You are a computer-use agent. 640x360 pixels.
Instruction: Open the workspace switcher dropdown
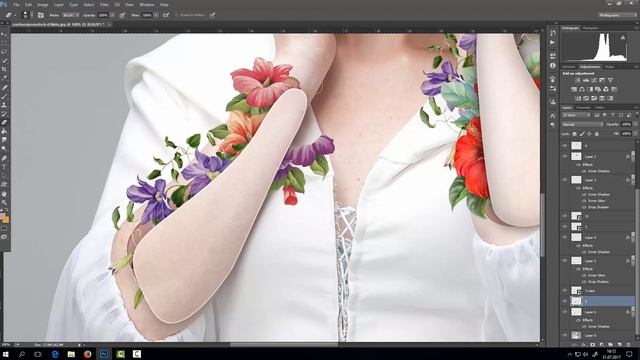pos(618,15)
